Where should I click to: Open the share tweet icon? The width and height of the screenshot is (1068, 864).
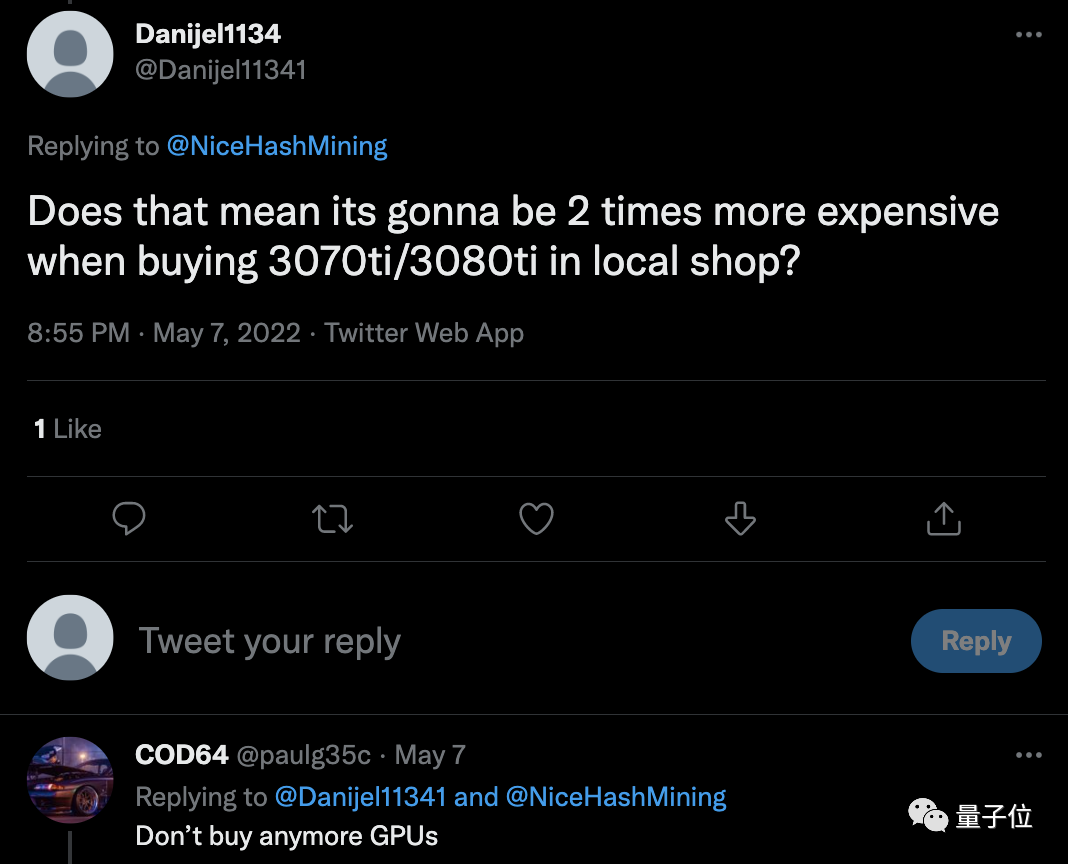[943, 519]
